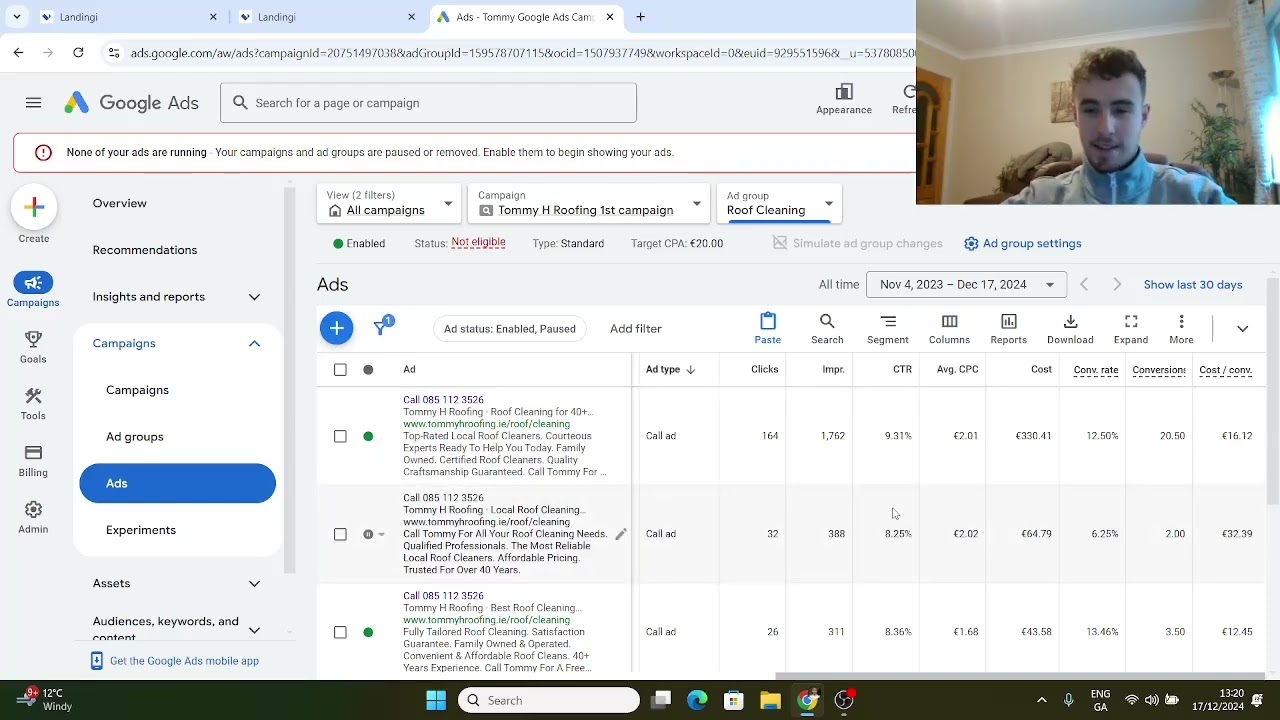Open the main hamburger menu

[33, 103]
